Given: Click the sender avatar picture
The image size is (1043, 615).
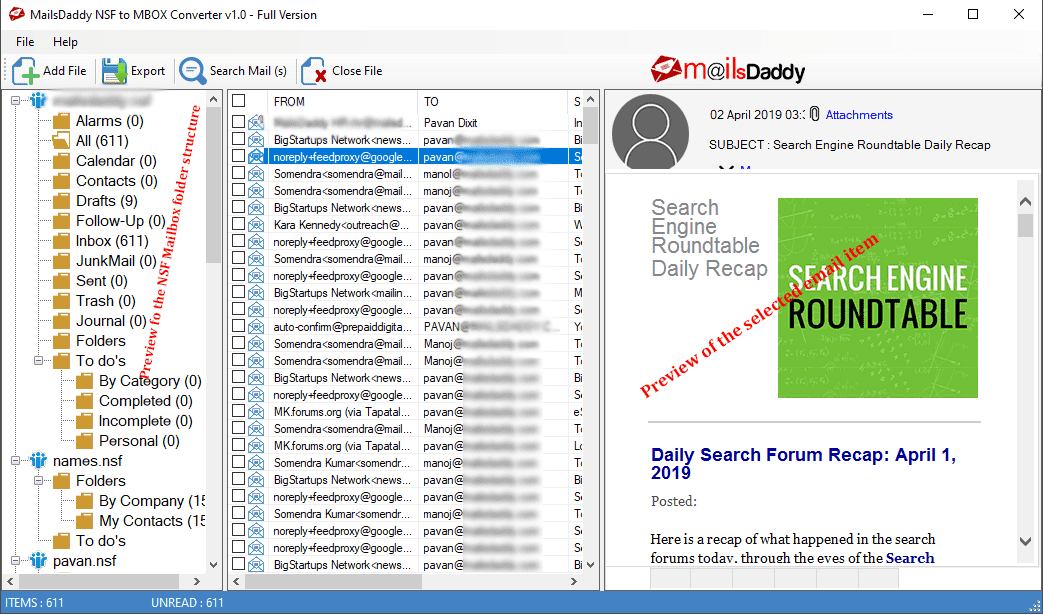Looking at the screenshot, I should (x=650, y=132).
